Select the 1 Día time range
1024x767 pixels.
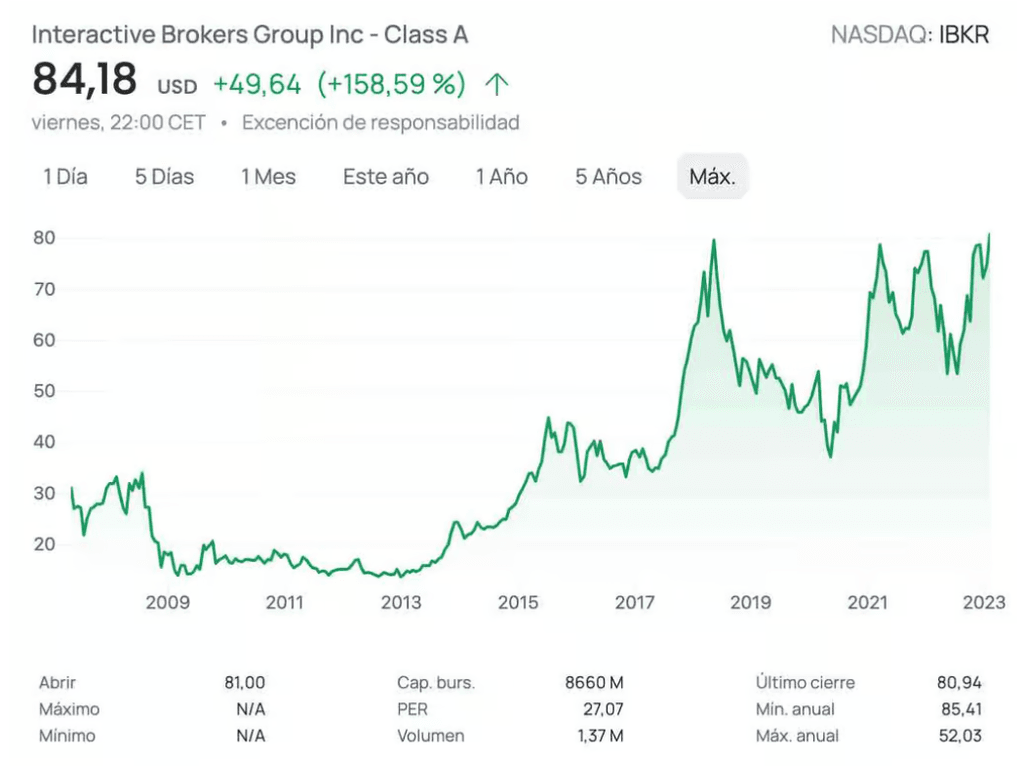65,176
